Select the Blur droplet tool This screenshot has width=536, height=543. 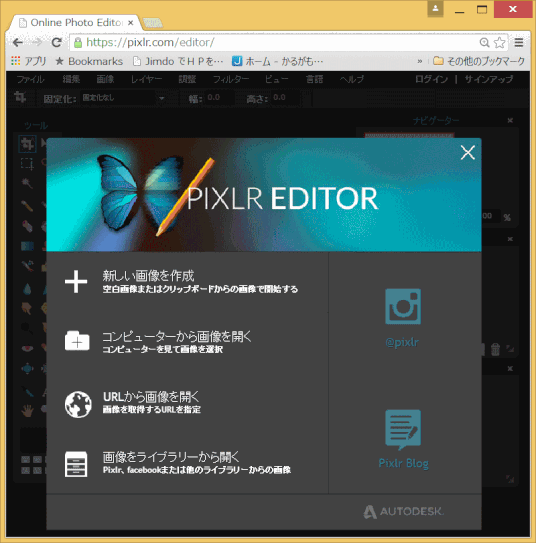tap(27, 288)
